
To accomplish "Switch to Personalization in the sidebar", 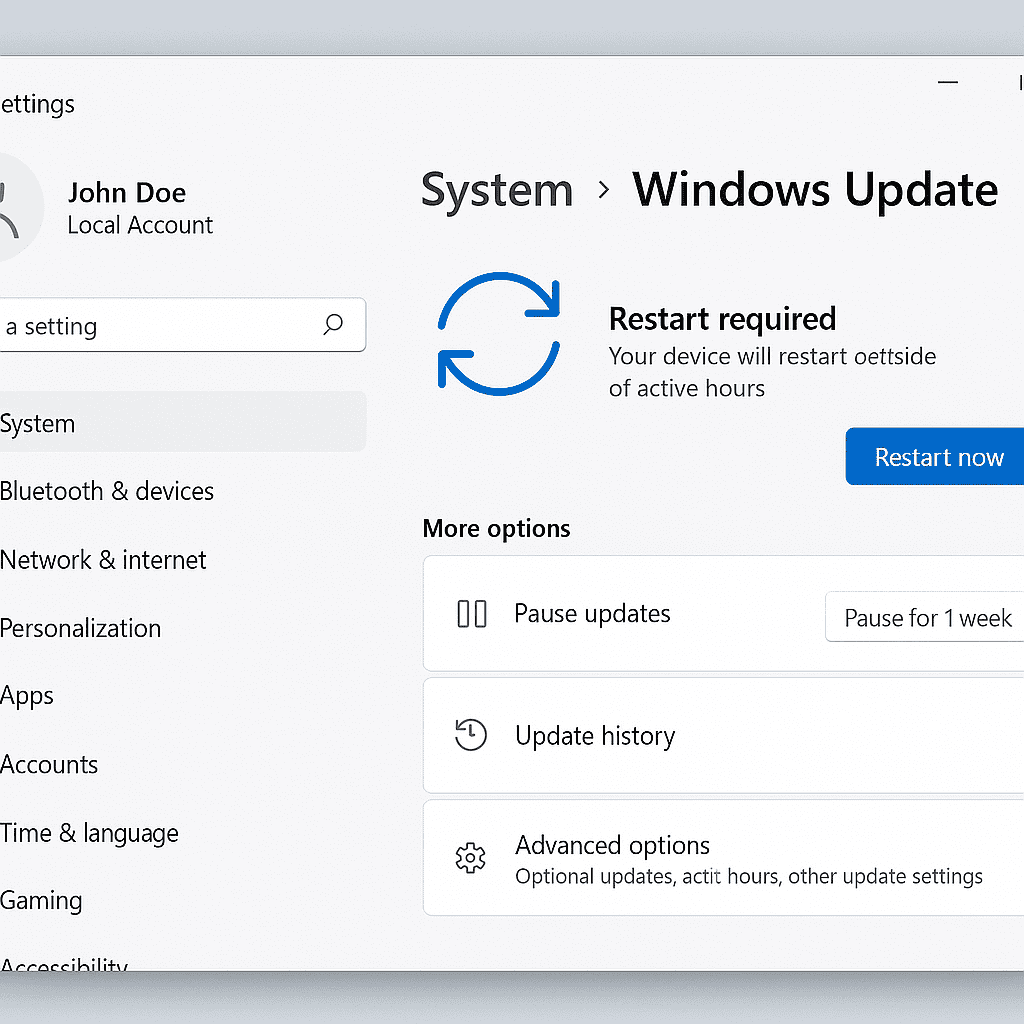I will click(81, 628).
